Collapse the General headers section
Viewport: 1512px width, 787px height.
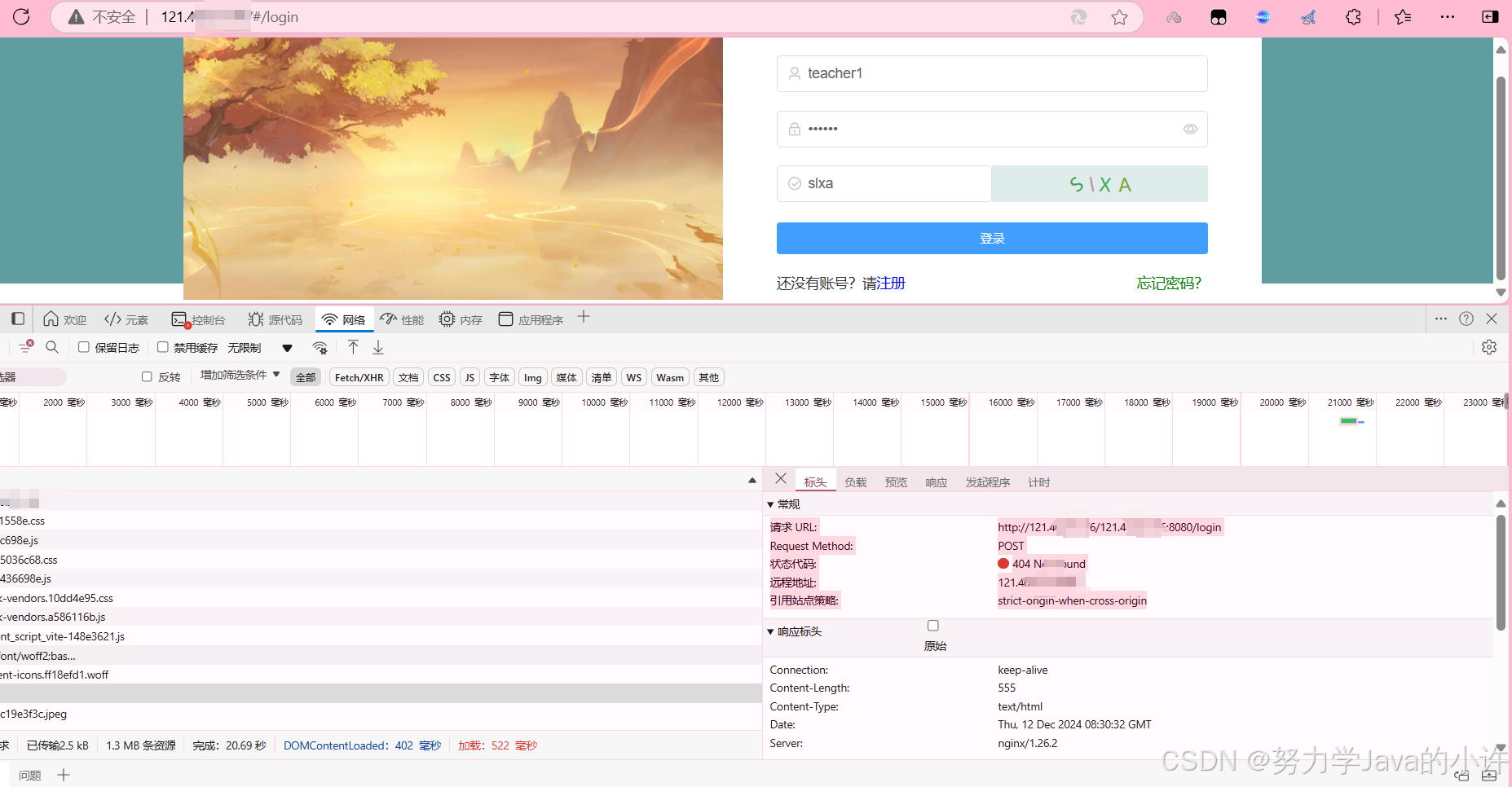(x=770, y=505)
